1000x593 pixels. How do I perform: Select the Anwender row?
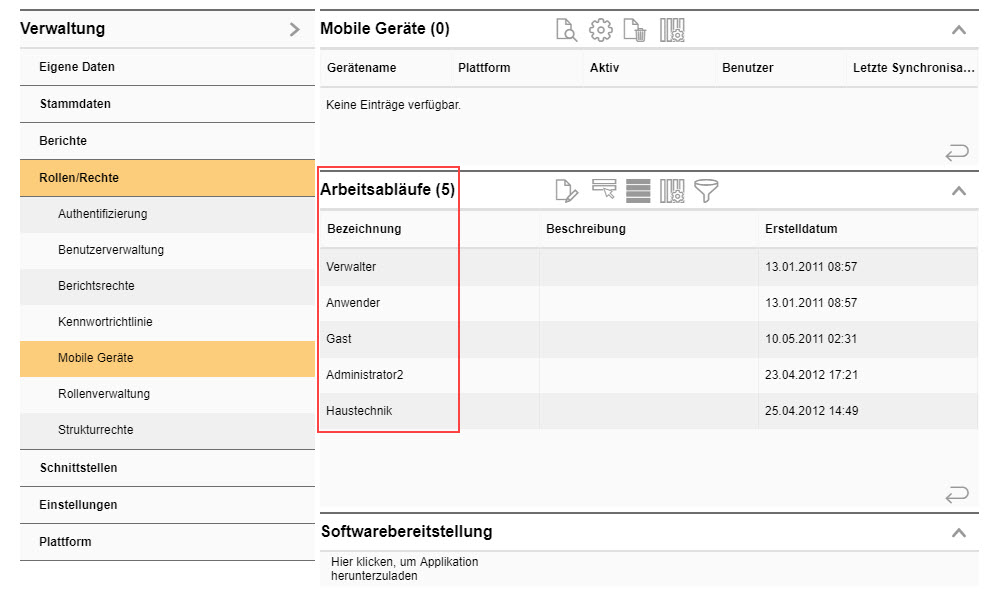tap(649, 303)
